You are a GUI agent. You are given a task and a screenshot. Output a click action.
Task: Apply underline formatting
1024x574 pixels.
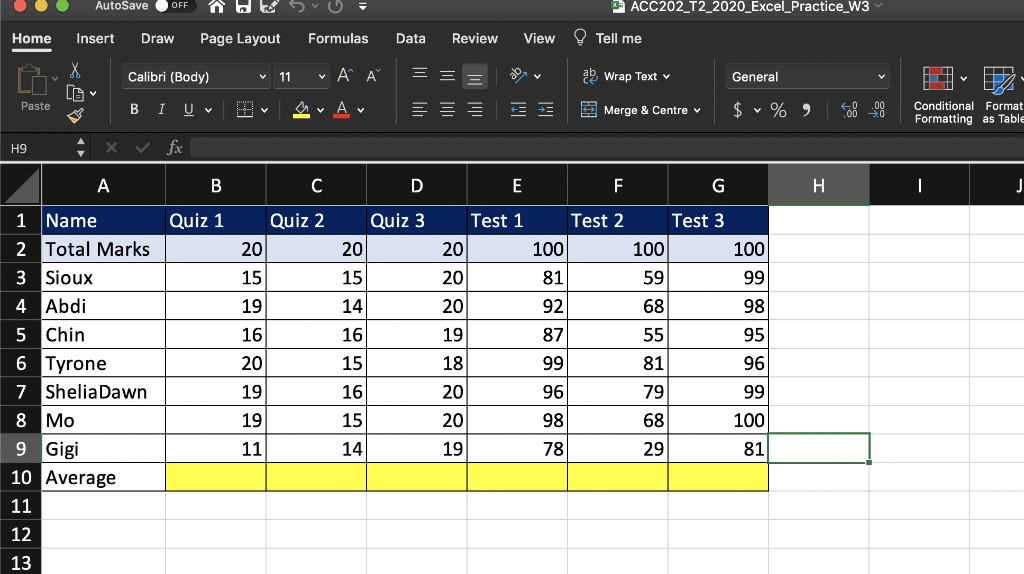click(x=189, y=110)
